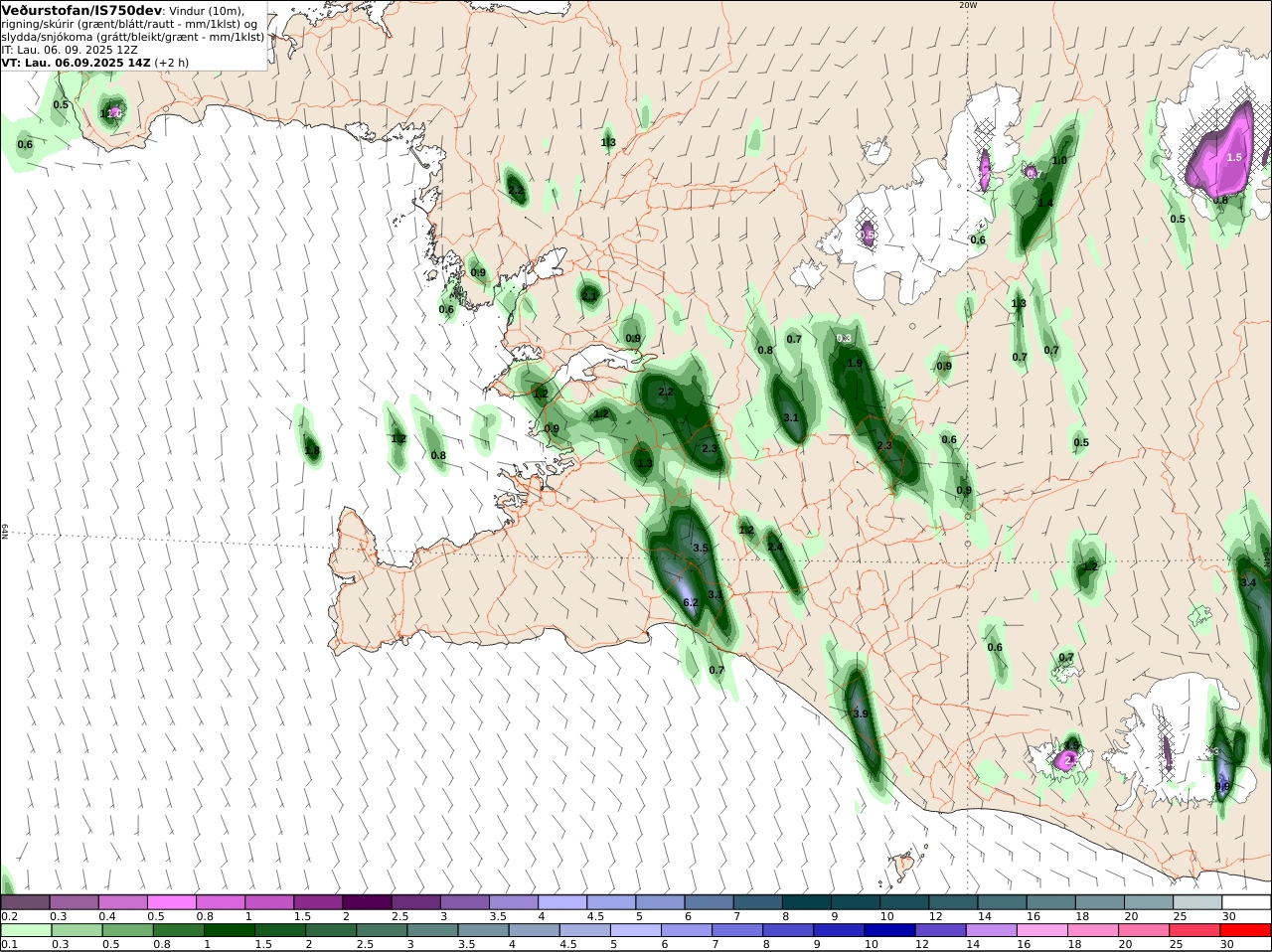The width and height of the screenshot is (1272, 952).
Task: Click the 64N latitude label on the left edge
Action: pos(5,532)
